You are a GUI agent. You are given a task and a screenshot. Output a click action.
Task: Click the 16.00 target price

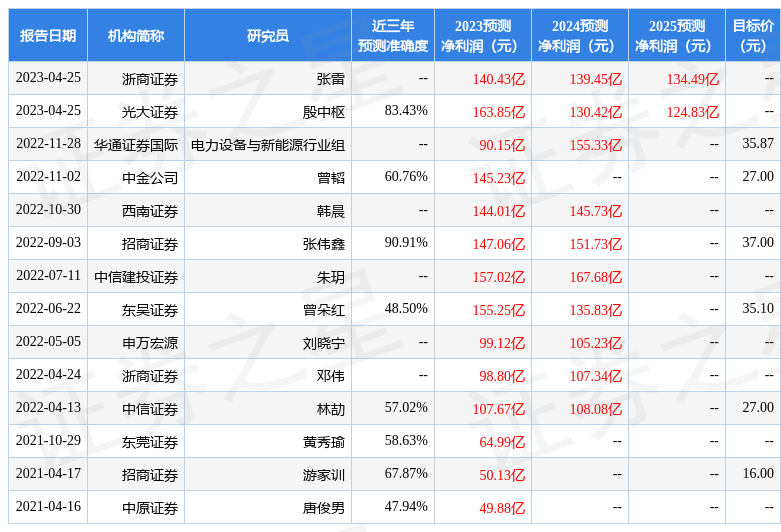(x=758, y=474)
